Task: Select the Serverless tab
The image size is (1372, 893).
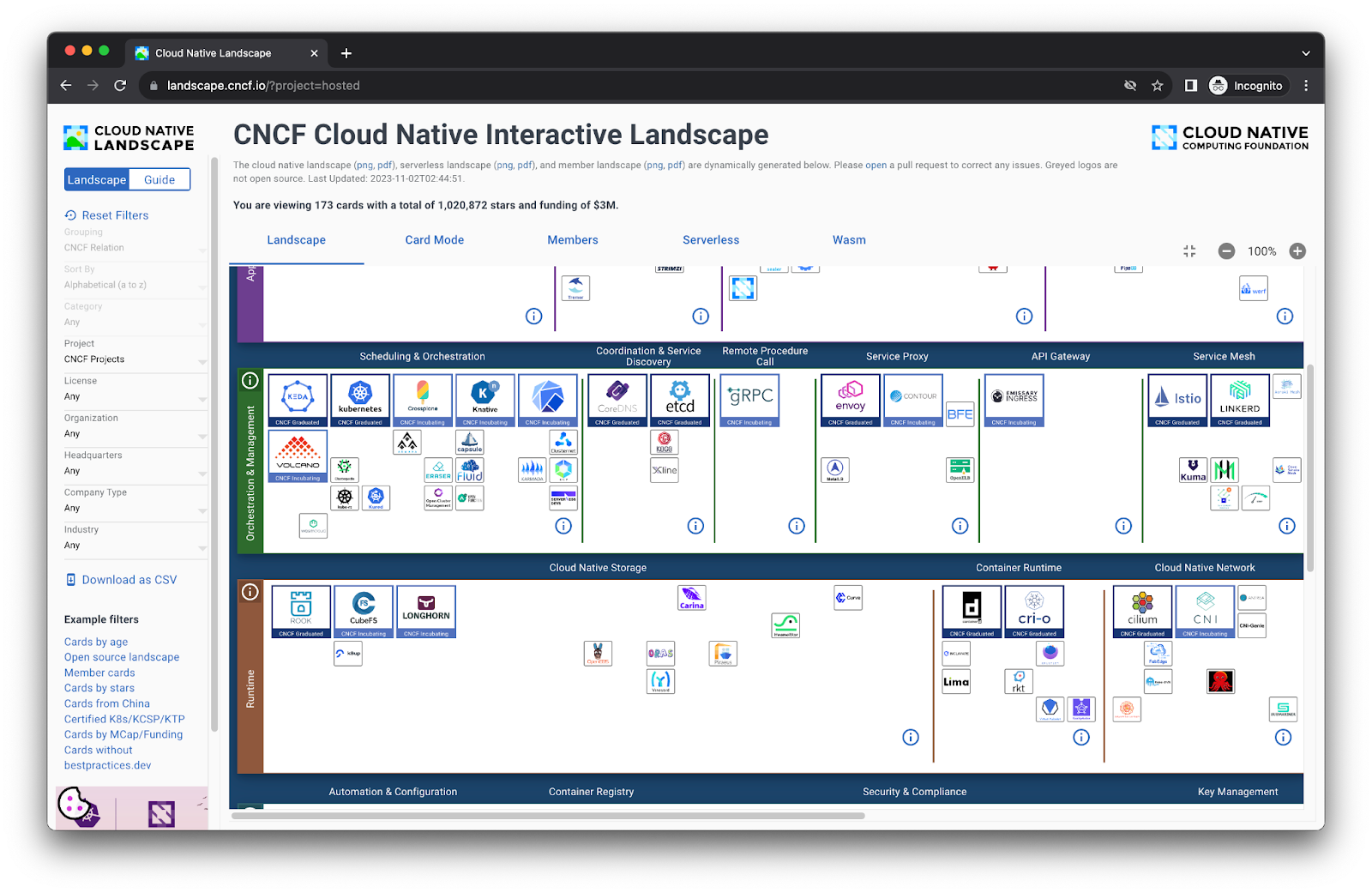Action: (x=711, y=240)
